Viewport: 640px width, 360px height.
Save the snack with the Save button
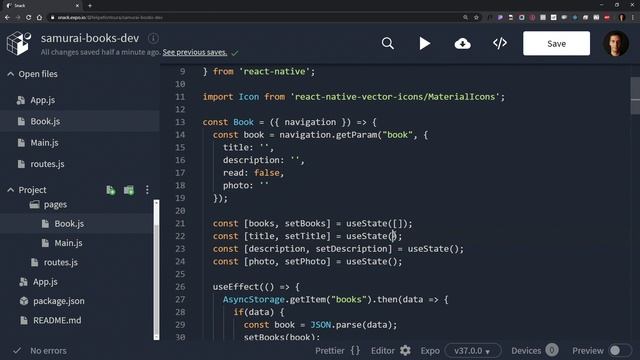556,43
